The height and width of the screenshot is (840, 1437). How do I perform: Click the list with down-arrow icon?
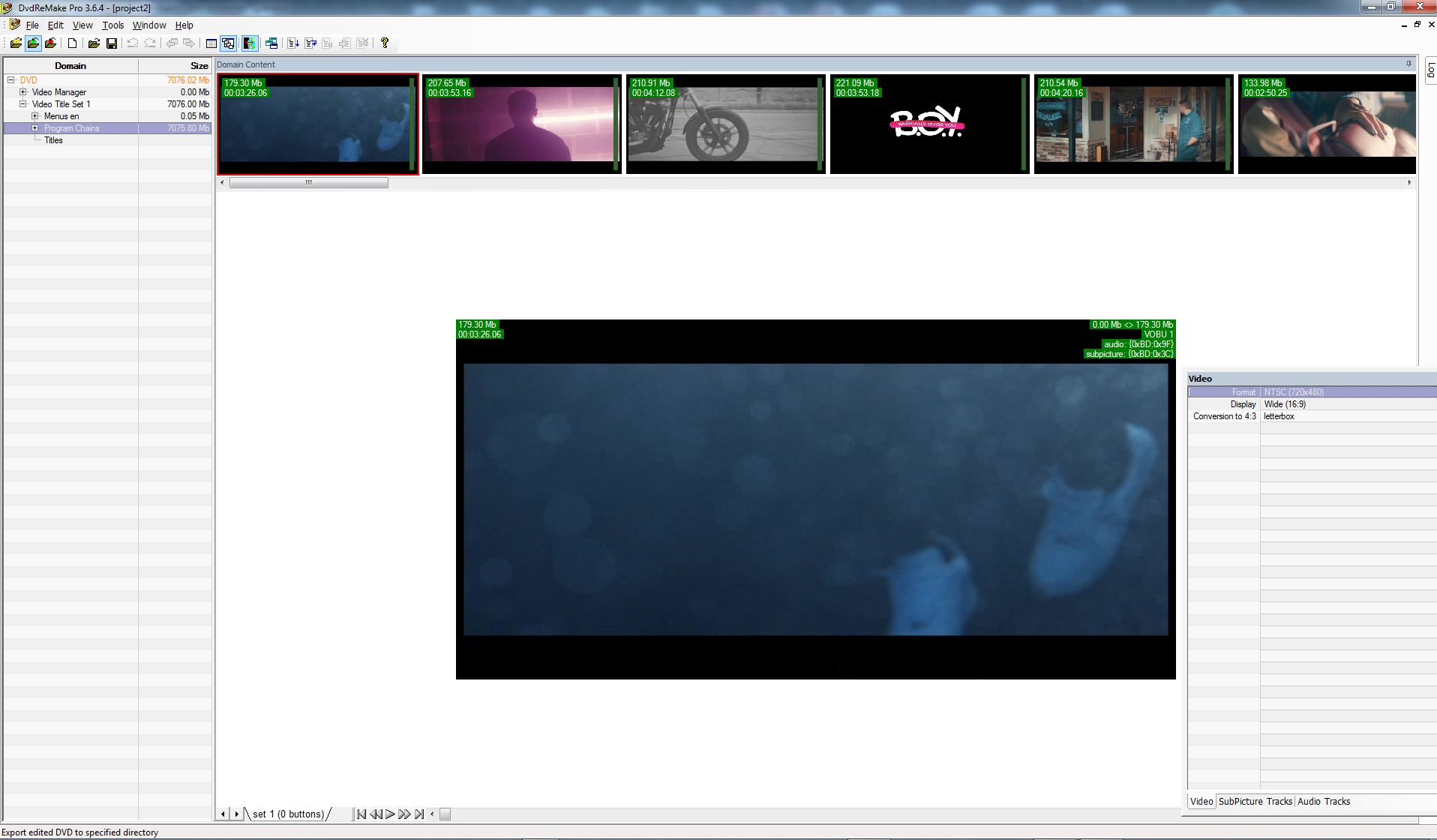point(293,43)
